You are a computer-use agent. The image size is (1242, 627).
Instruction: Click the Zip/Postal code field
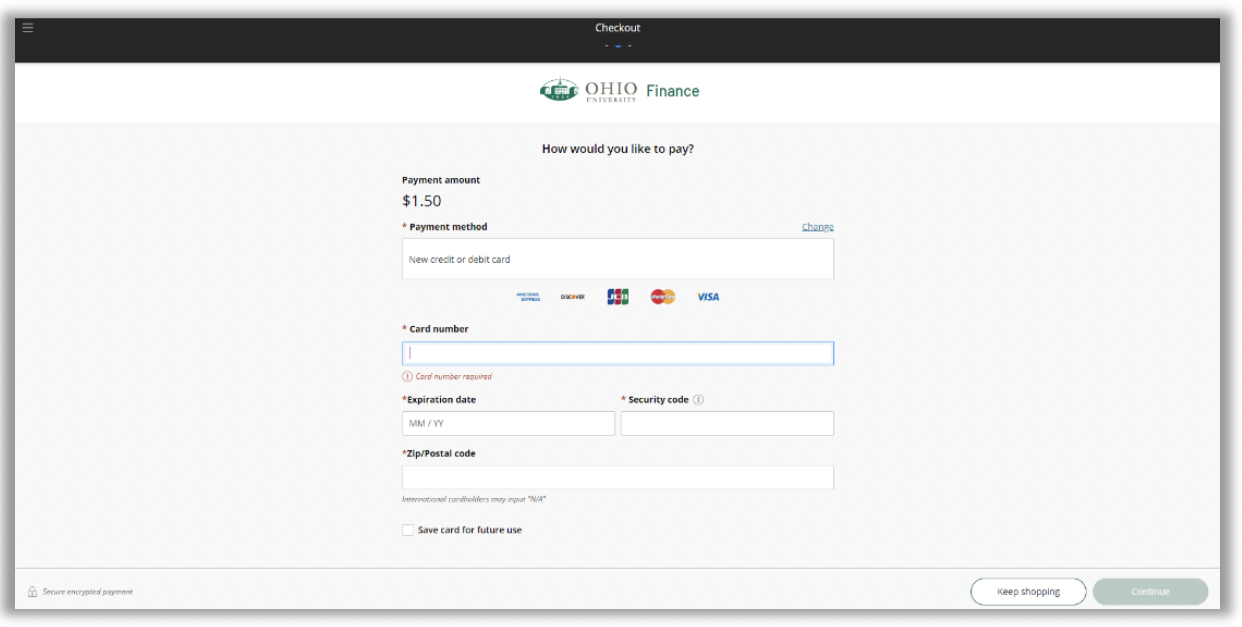pyautogui.click(x=617, y=477)
